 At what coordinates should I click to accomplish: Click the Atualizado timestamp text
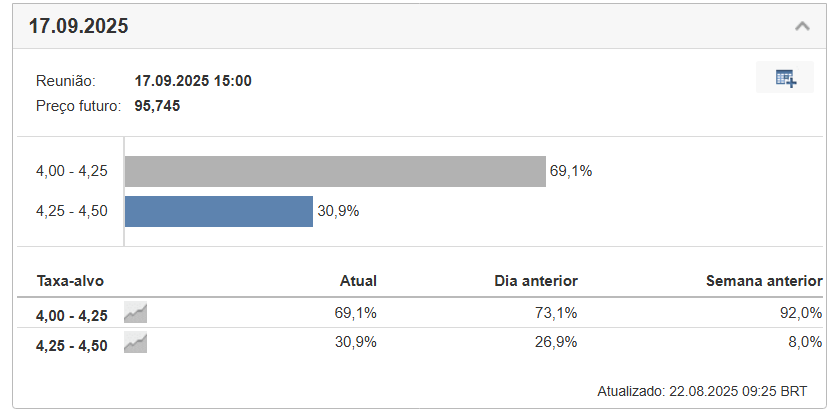click(x=702, y=391)
